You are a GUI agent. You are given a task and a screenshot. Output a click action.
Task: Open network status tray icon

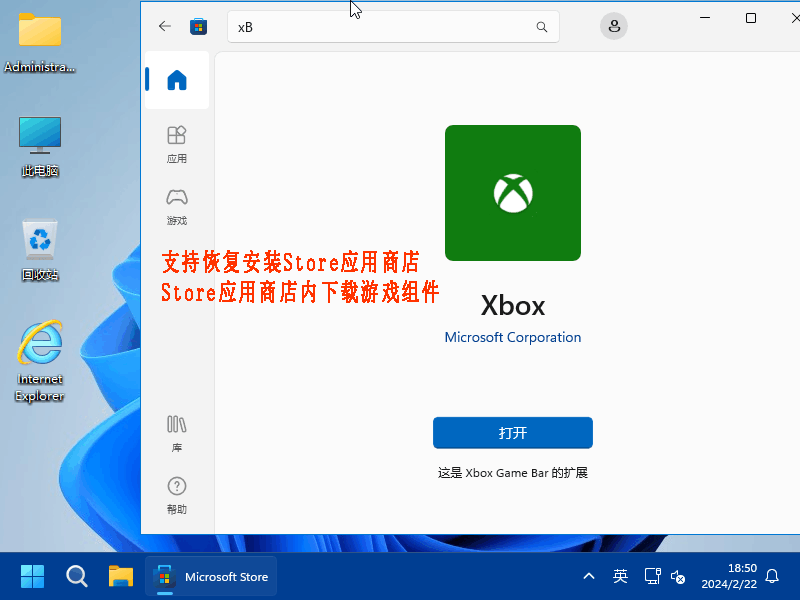click(653, 577)
